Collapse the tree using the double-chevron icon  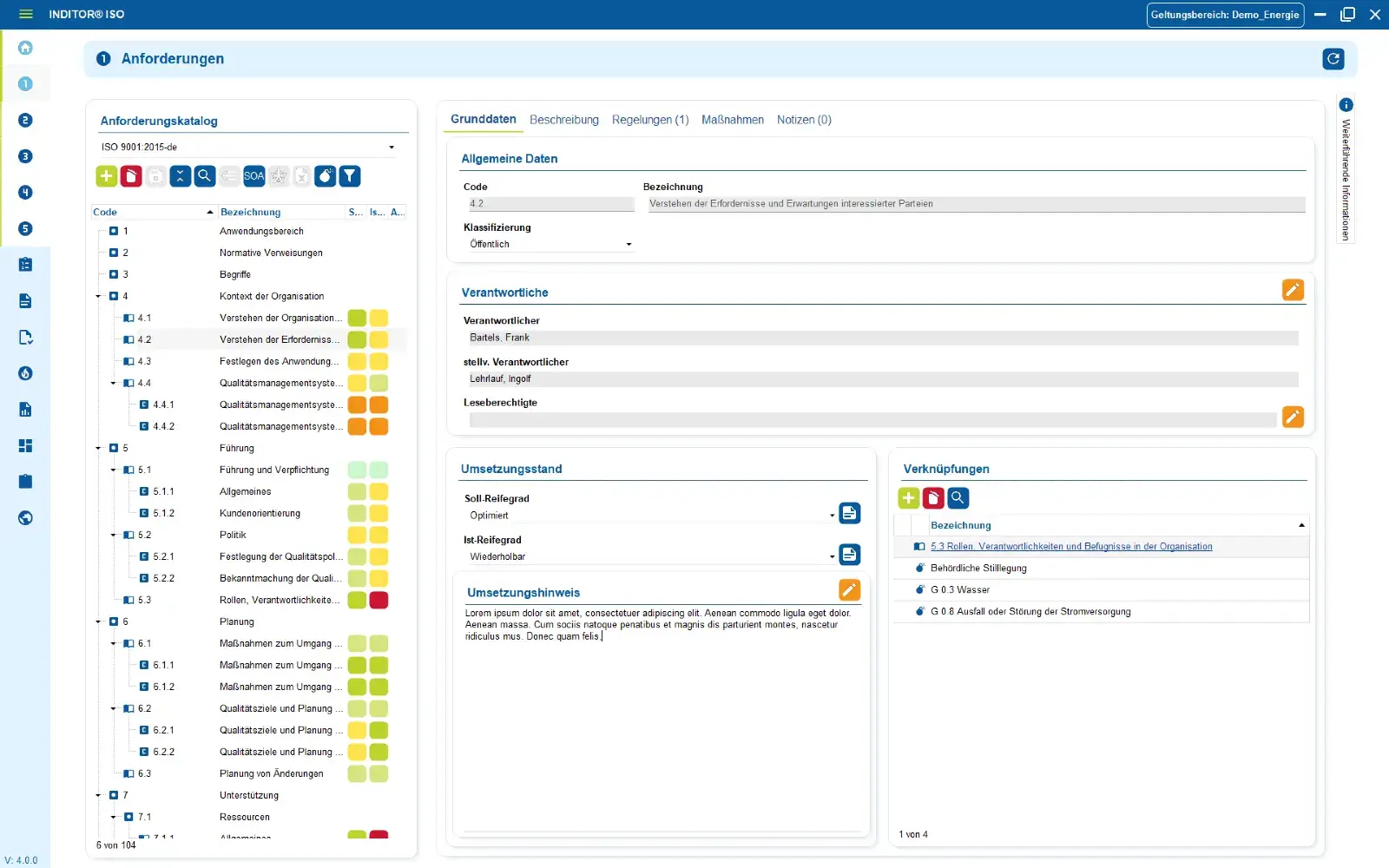(x=180, y=175)
